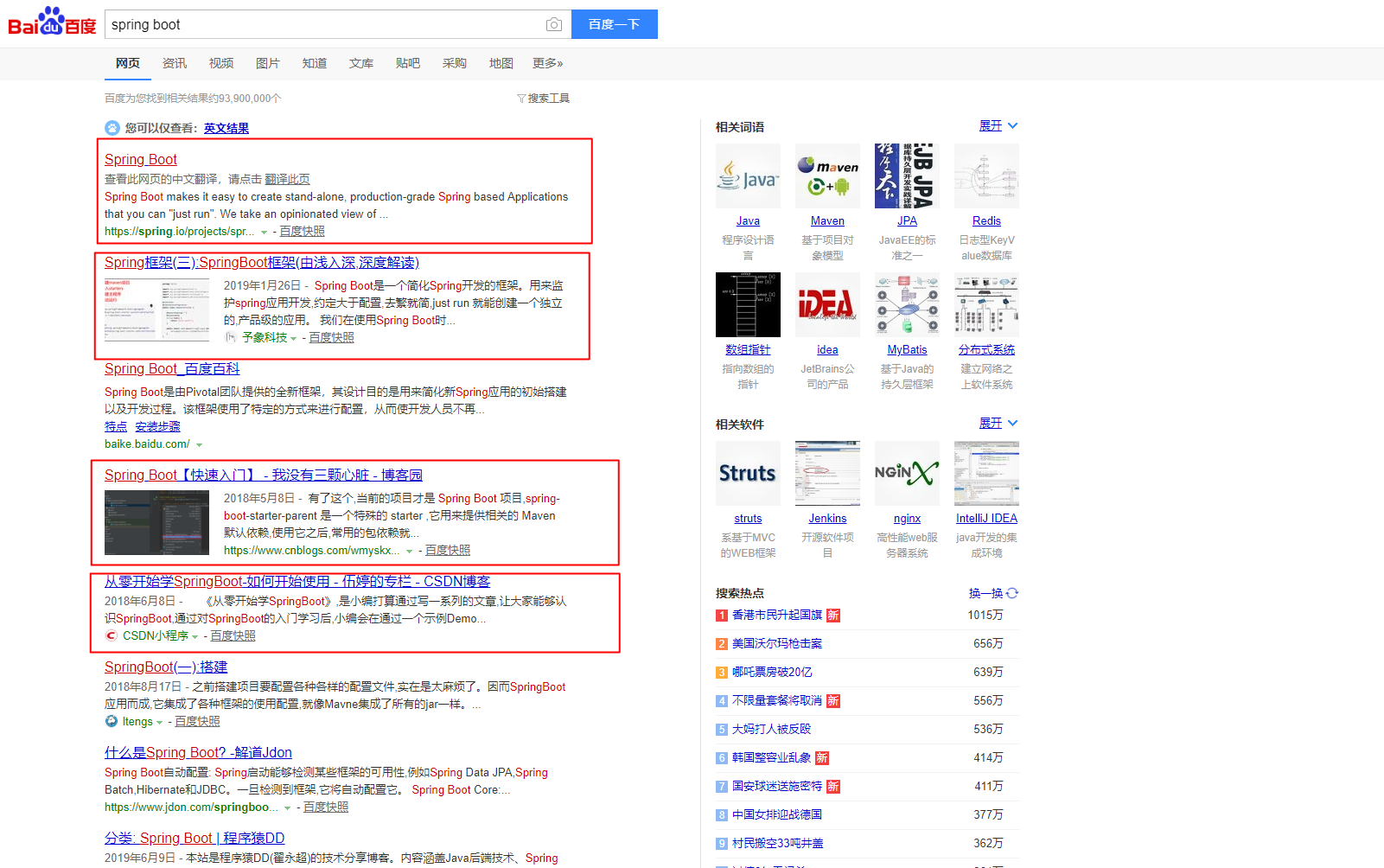Click 翻译此页 to translate the page
This screenshot has width=1384, height=868.
[x=287, y=179]
